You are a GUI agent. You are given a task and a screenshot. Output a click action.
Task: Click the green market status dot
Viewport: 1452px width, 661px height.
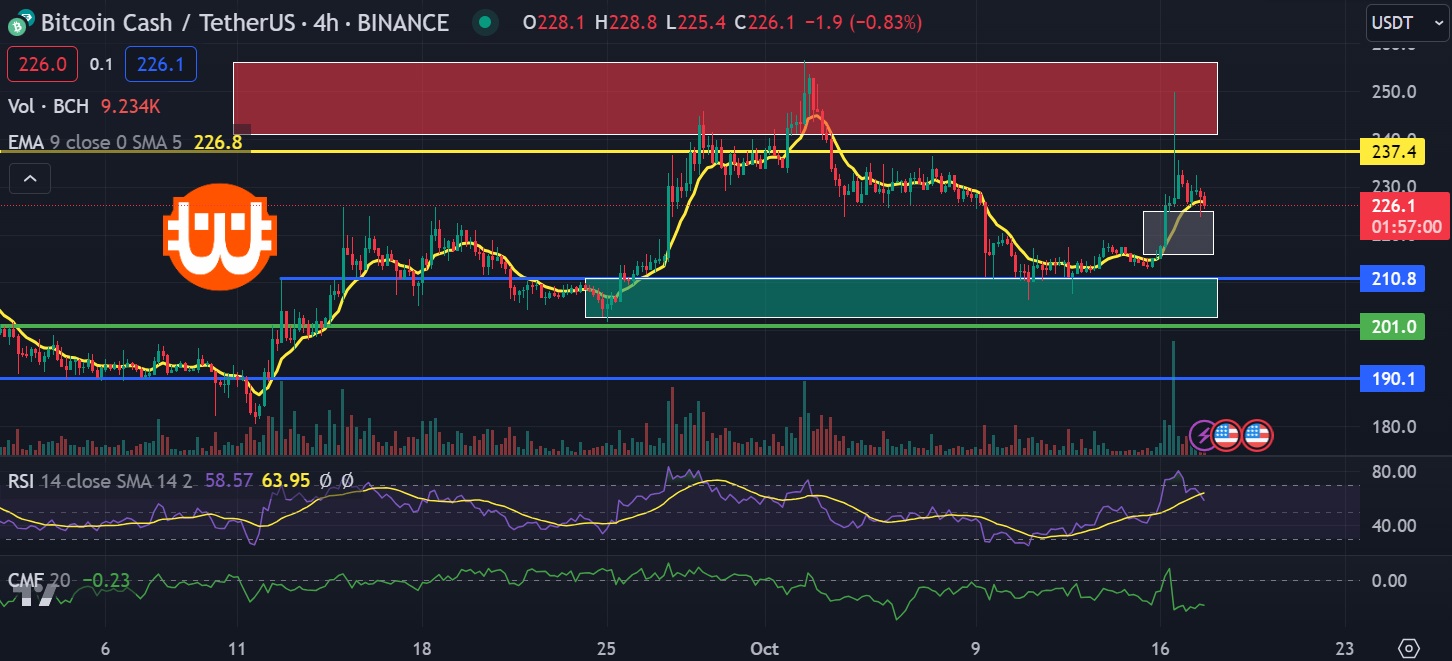point(485,22)
